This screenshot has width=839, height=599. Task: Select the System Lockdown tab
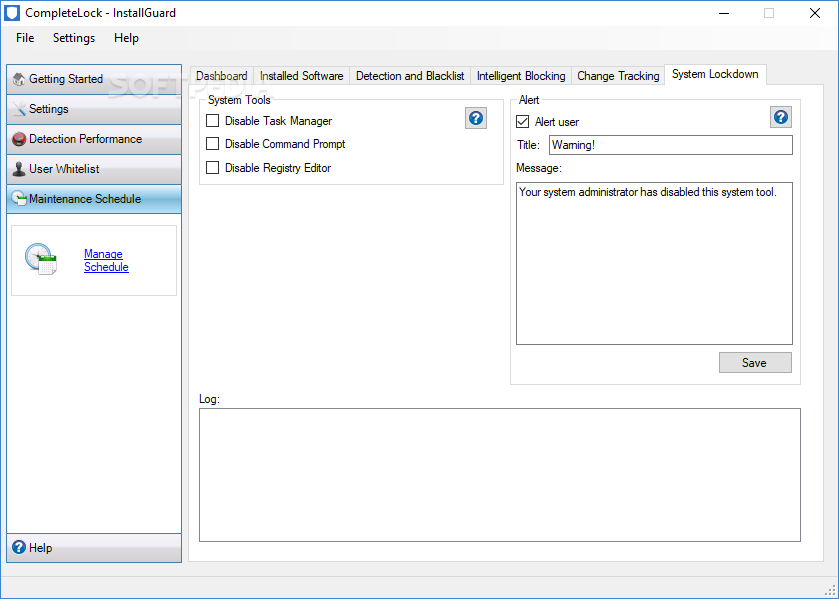pos(715,74)
